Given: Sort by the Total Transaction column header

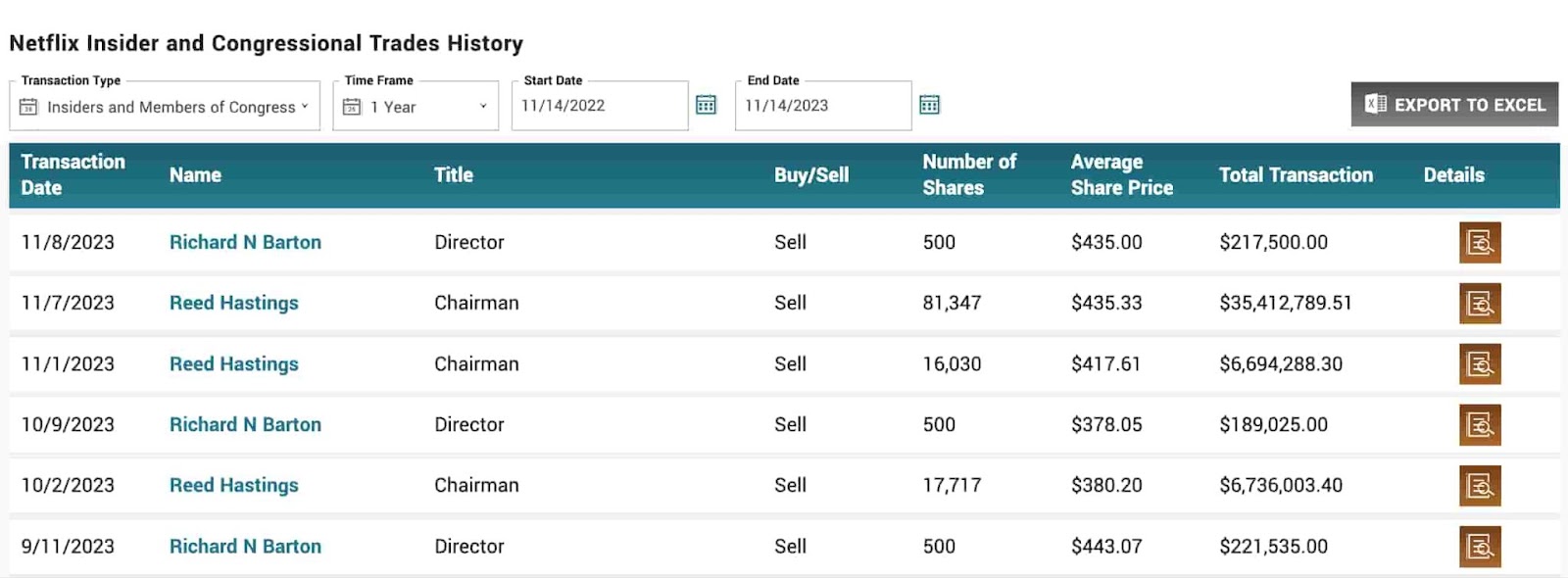Looking at the screenshot, I should pyautogui.click(x=1296, y=175).
